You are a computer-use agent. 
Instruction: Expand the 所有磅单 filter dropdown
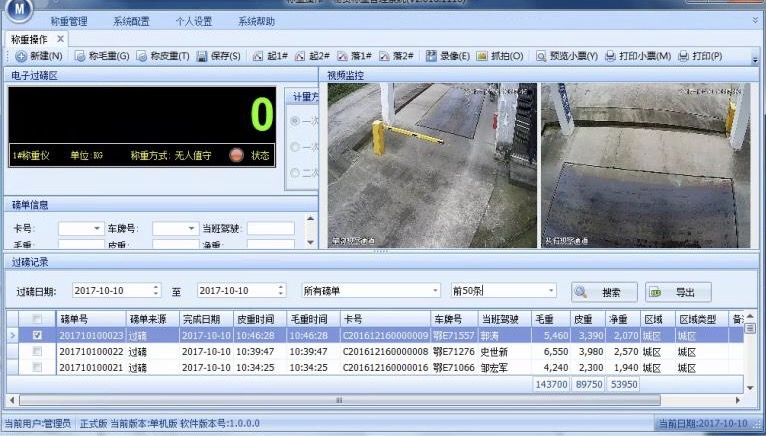pos(435,291)
